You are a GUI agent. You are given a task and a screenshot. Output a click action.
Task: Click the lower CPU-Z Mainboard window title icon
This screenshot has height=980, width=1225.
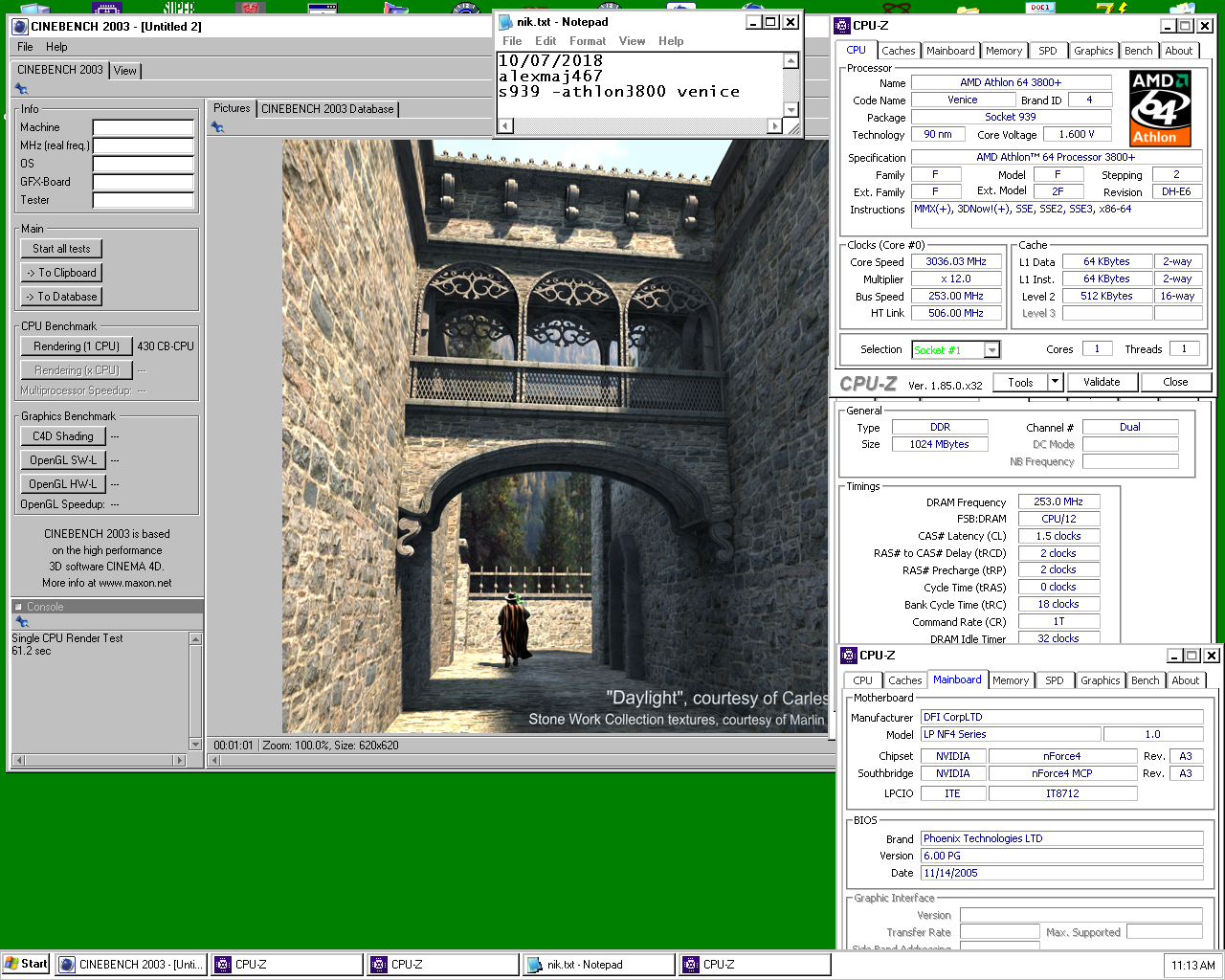(848, 656)
